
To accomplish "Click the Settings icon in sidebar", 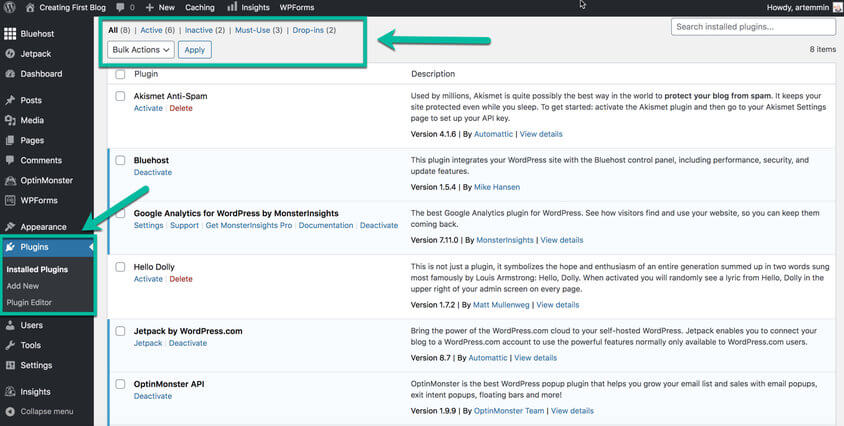I will coord(10,365).
